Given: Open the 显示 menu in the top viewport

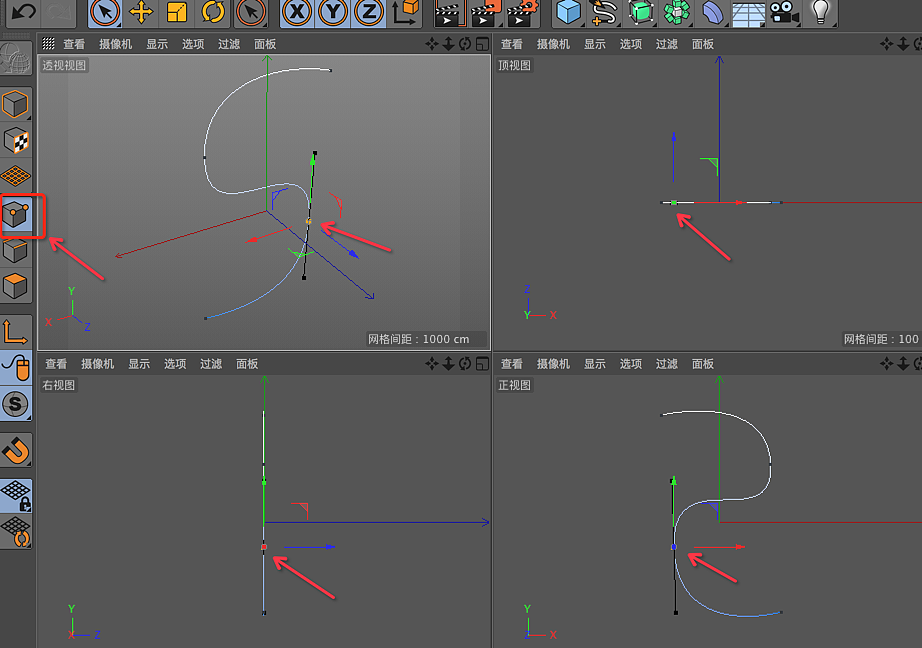Looking at the screenshot, I should 594,43.
